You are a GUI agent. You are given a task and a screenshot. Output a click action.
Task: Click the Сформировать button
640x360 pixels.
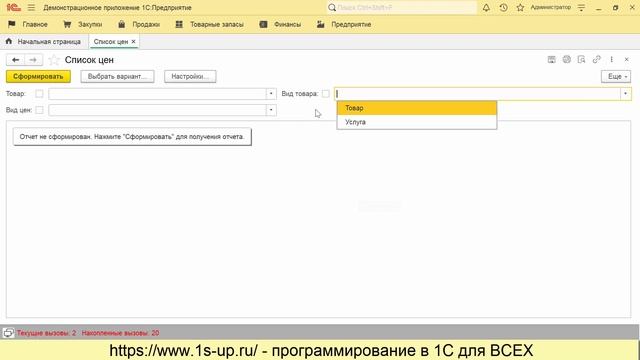tap(38, 76)
